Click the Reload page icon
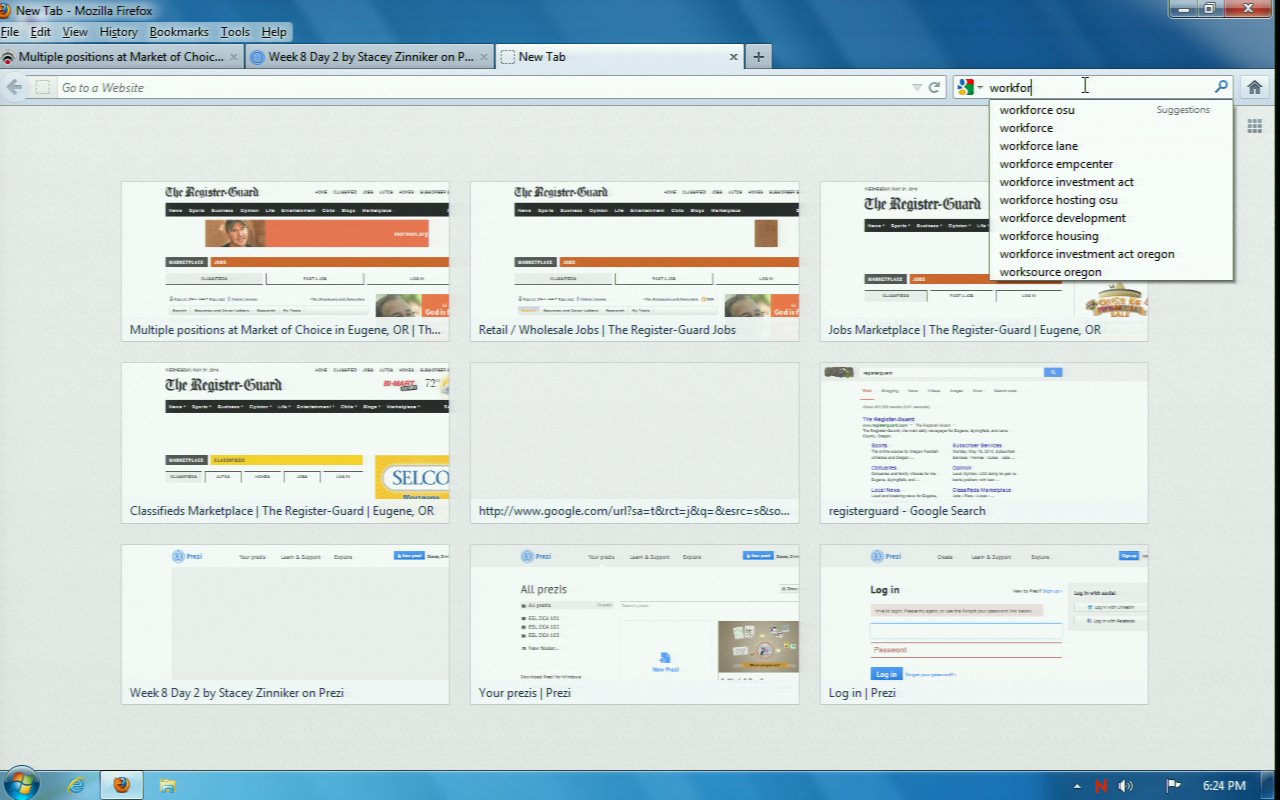This screenshot has height=800, width=1280. click(934, 87)
